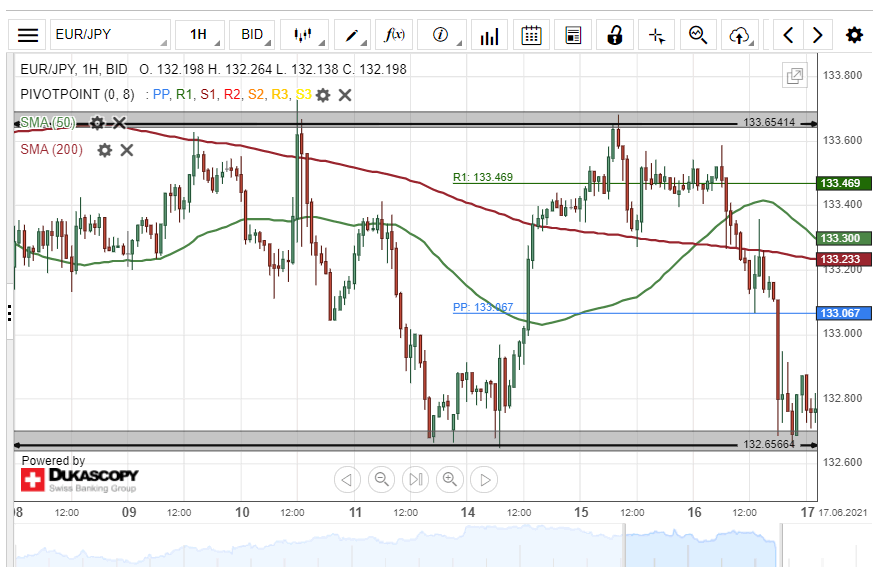Open the hamburger main menu
This screenshot has width=875, height=578.
[28, 35]
